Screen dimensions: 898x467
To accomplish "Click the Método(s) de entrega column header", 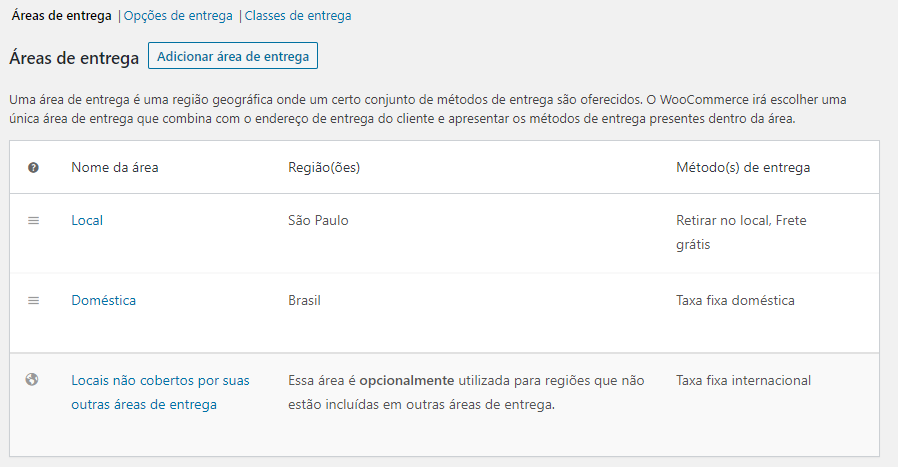I will (x=743, y=167).
